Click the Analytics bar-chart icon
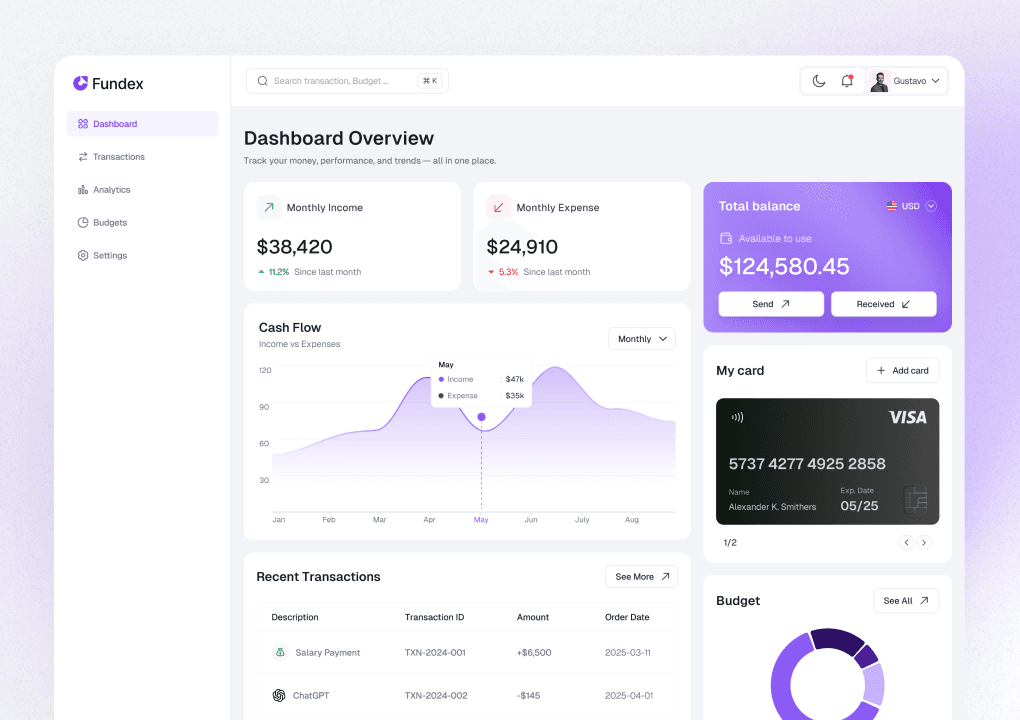The height and width of the screenshot is (720, 1020). [82, 189]
